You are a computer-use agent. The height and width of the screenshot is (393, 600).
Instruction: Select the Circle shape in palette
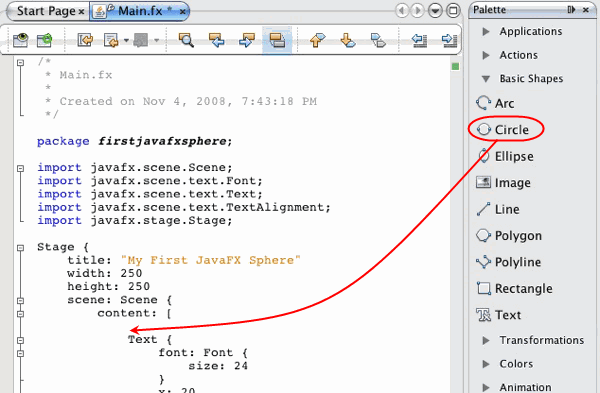[503, 130]
